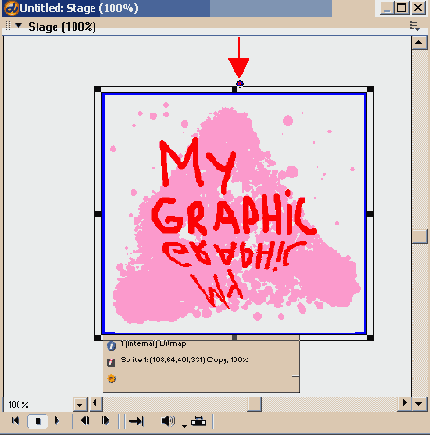Step backward one frame

[x=85, y=421]
